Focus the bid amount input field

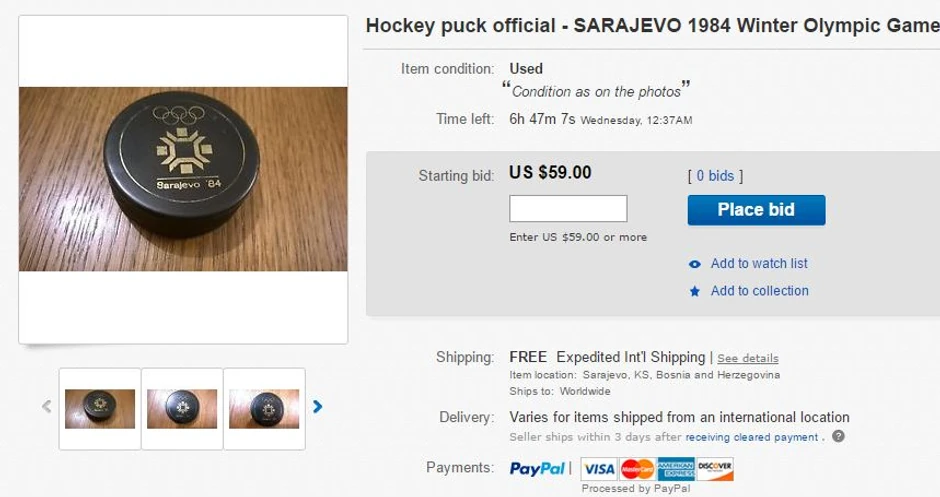click(568, 209)
